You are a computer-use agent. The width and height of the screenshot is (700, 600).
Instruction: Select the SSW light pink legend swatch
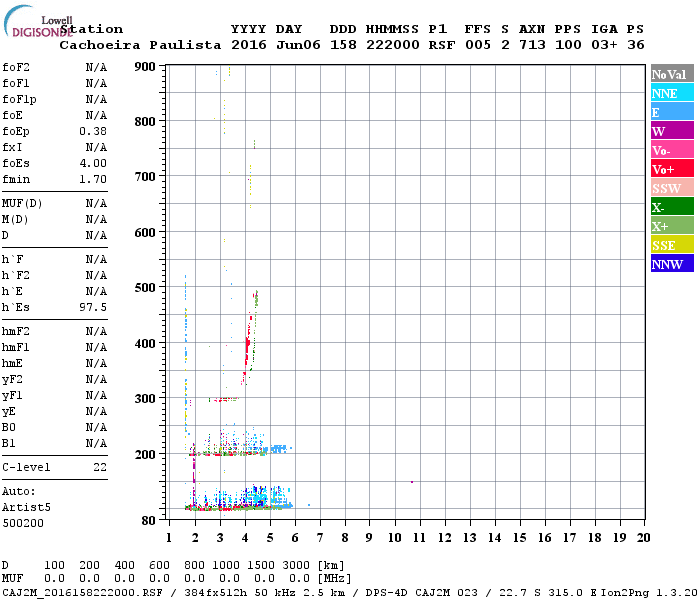[672, 188]
